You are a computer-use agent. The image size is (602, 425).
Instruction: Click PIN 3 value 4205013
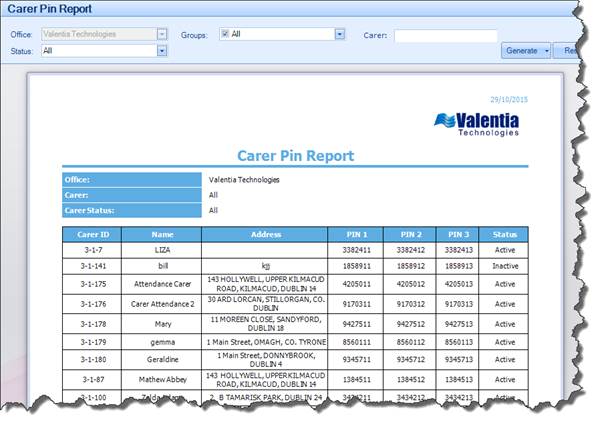tap(458, 284)
